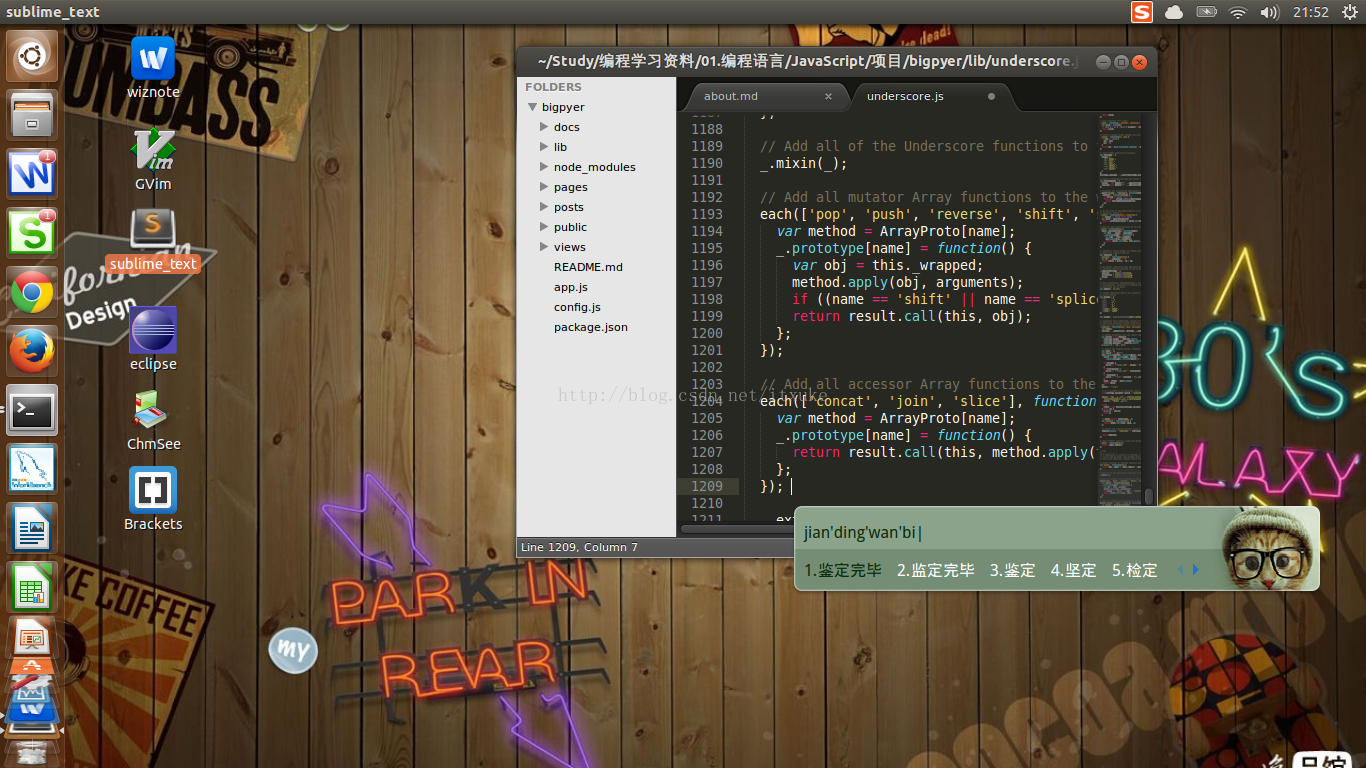The height and width of the screenshot is (768, 1366).
Task: Open the wiznote desktop icon
Action: (153, 60)
